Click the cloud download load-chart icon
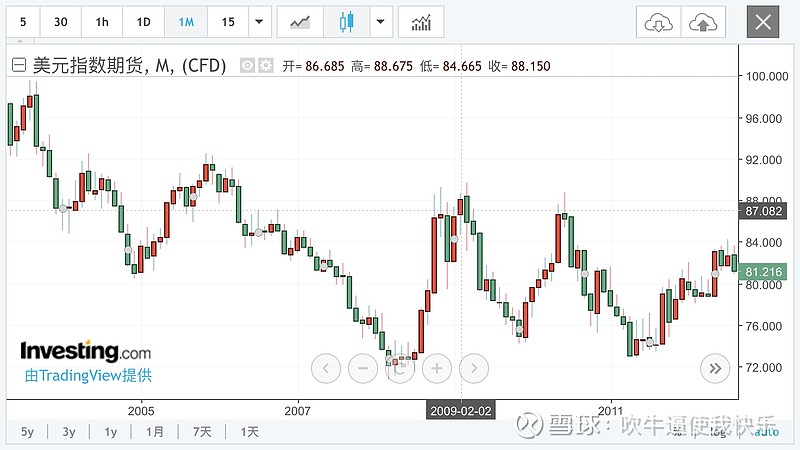 658,21
